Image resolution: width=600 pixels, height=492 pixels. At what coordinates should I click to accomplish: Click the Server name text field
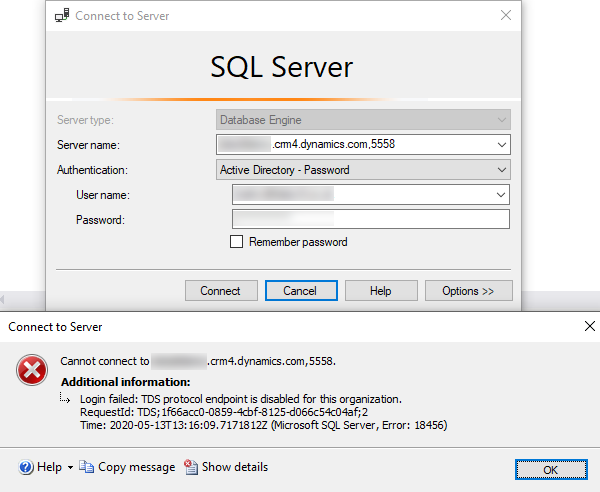pyautogui.click(x=355, y=145)
